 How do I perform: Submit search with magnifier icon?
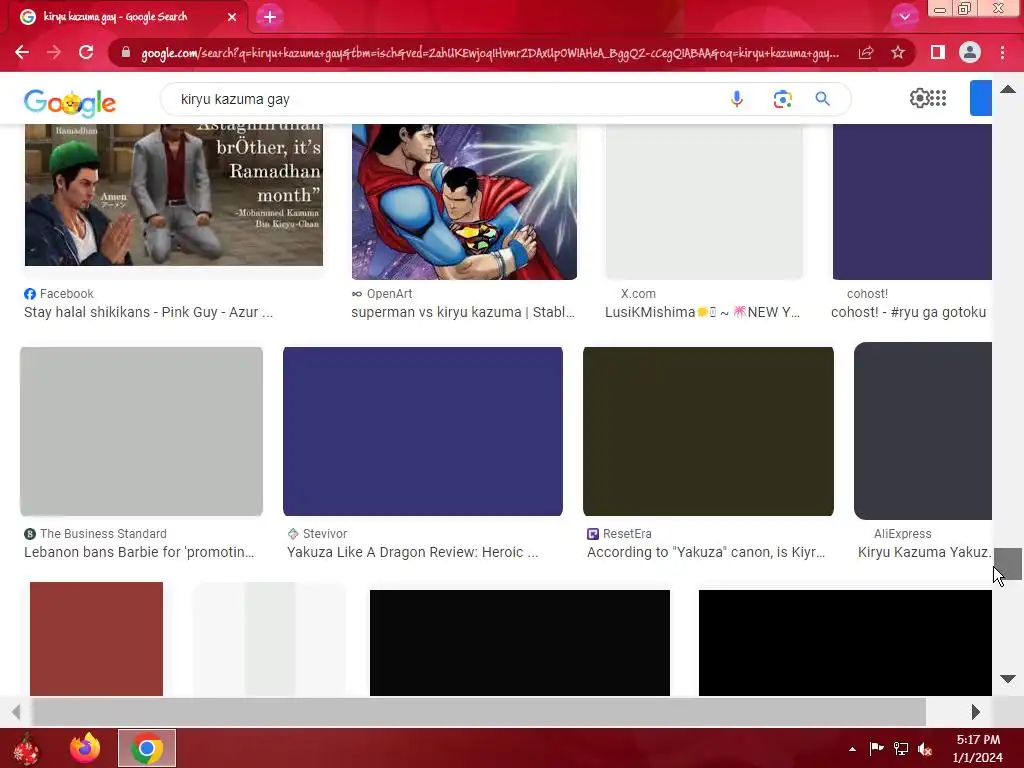pyautogui.click(x=822, y=99)
